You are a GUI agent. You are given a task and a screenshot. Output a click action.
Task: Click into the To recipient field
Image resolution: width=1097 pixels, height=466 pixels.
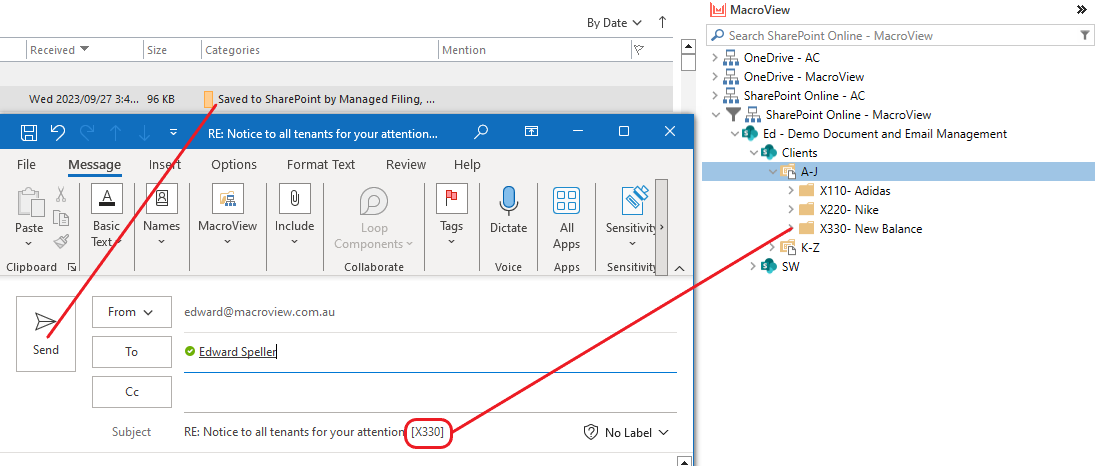point(430,352)
